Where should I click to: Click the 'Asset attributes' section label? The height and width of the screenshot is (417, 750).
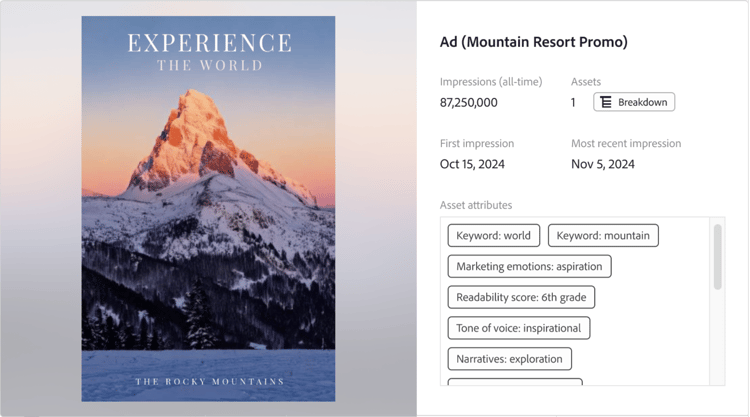pos(476,205)
